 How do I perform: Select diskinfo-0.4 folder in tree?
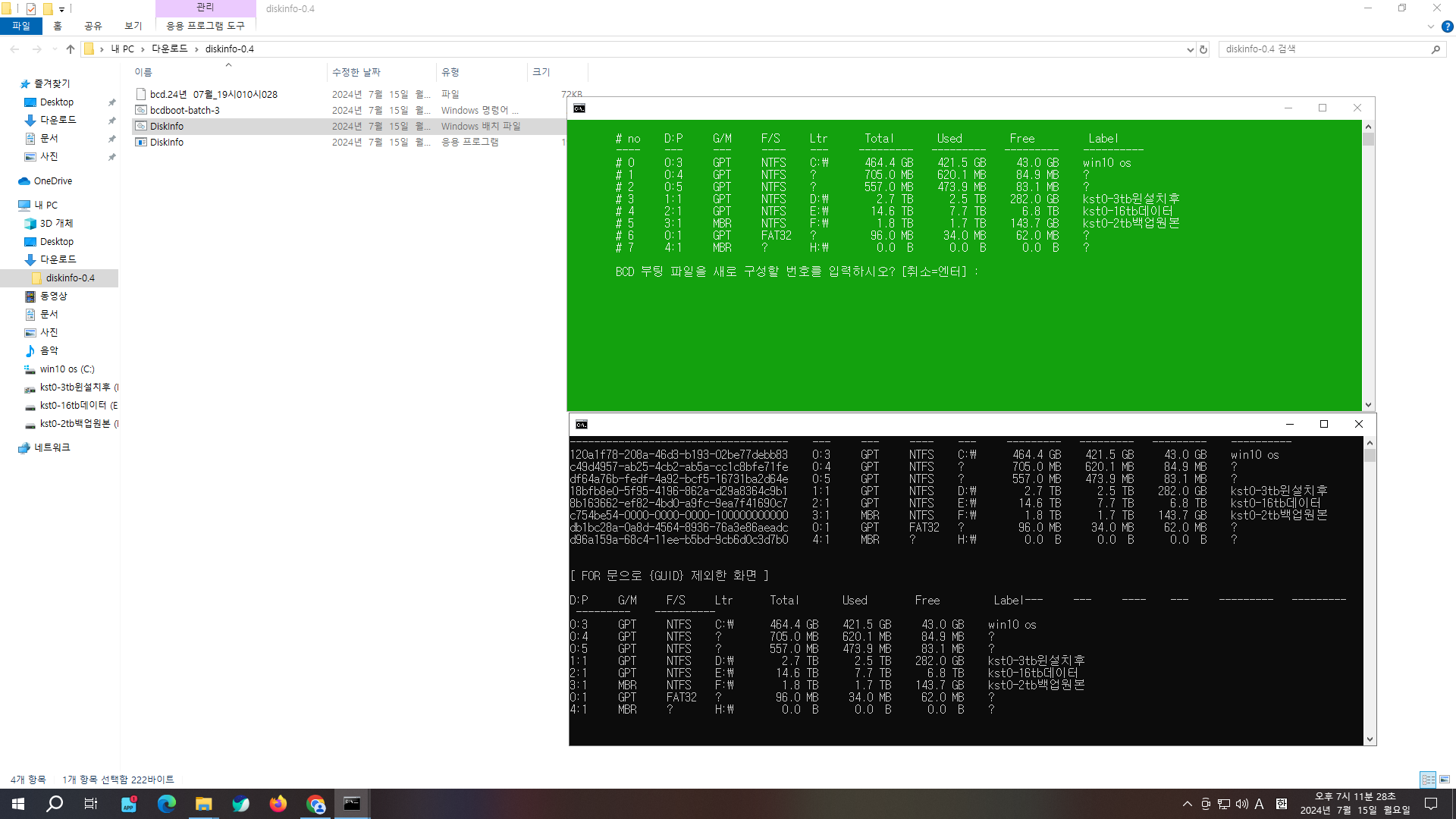pos(70,278)
